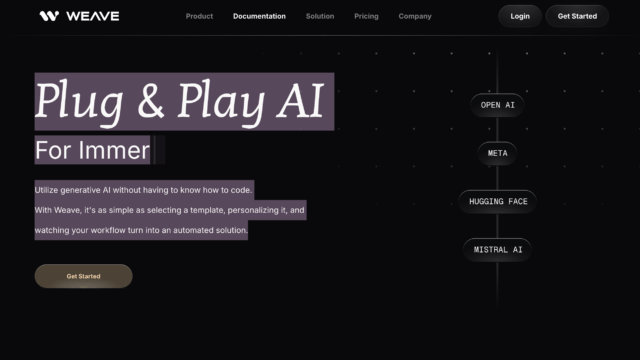Image resolution: width=640 pixels, height=360 pixels.
Task: Click the Login button
Action: tap(520, 16)
